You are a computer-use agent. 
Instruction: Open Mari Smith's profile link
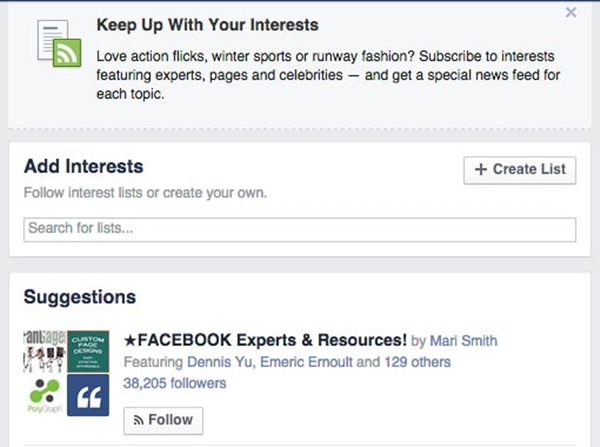(x=464, y=341)
